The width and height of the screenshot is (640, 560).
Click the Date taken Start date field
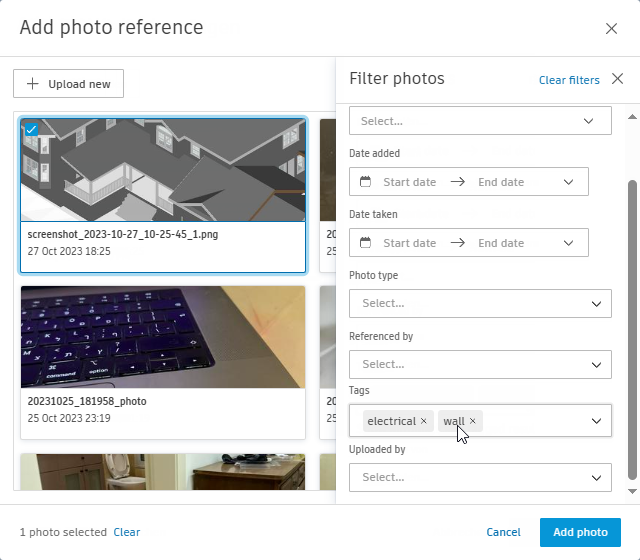click(x=410, y=243)
